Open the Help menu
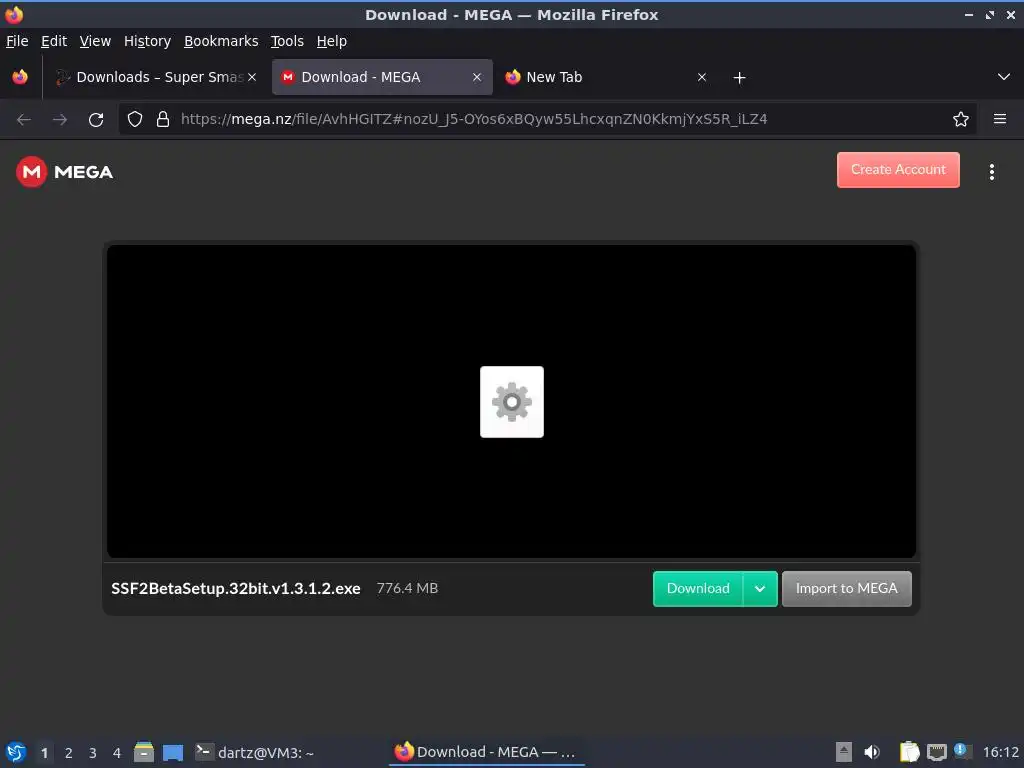This screenshot has width=1024, height=768. pos(332,41)
